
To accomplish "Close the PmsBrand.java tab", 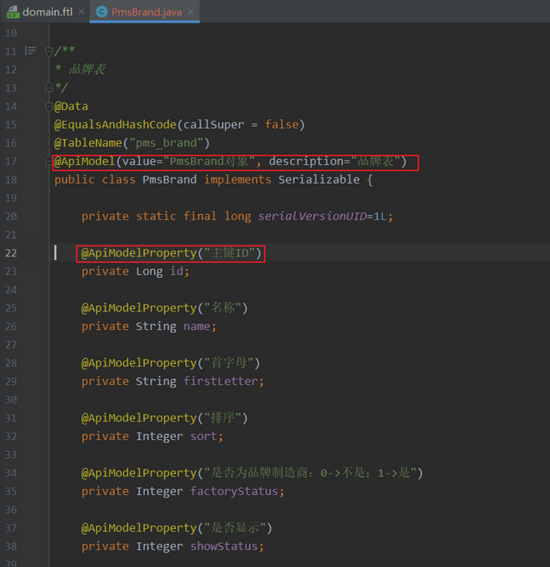I will click(x=191, y=12).
